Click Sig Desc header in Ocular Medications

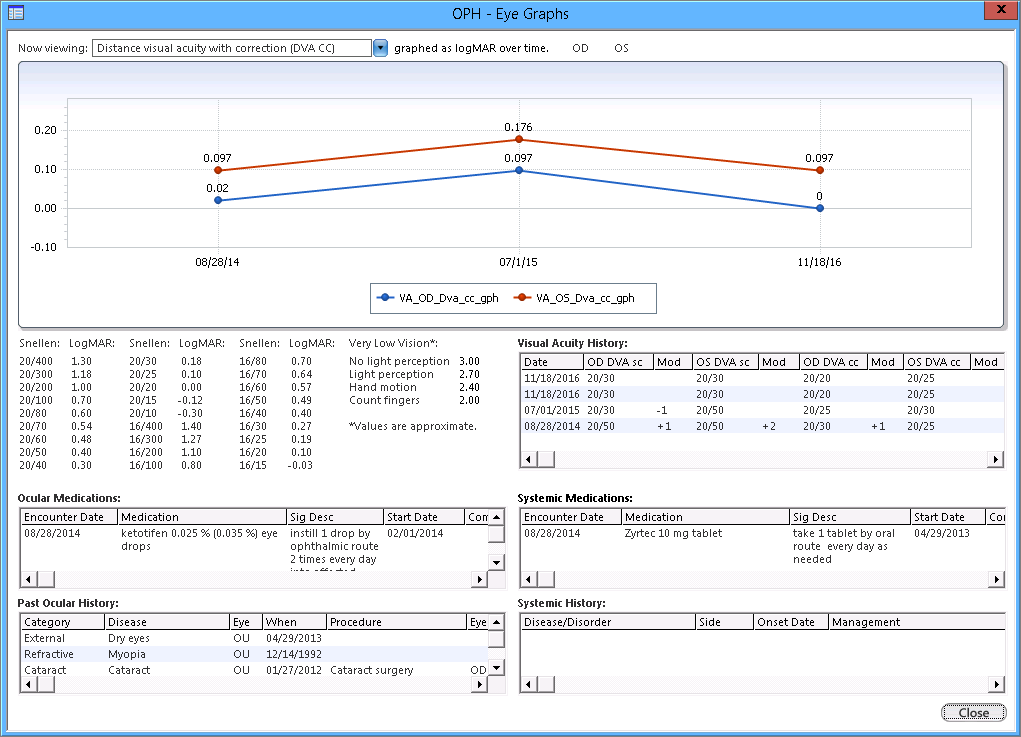pos(335,517)
